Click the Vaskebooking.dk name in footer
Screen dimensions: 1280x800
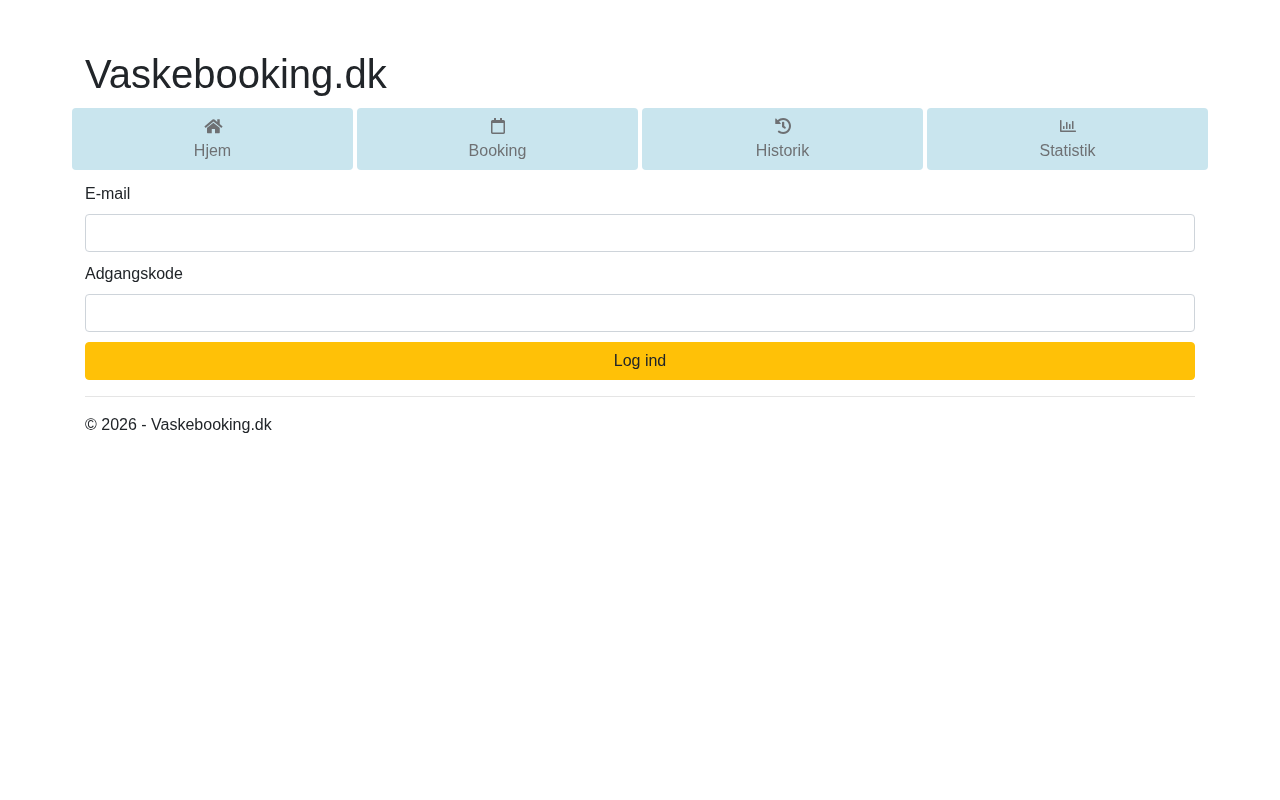[211, 425]
